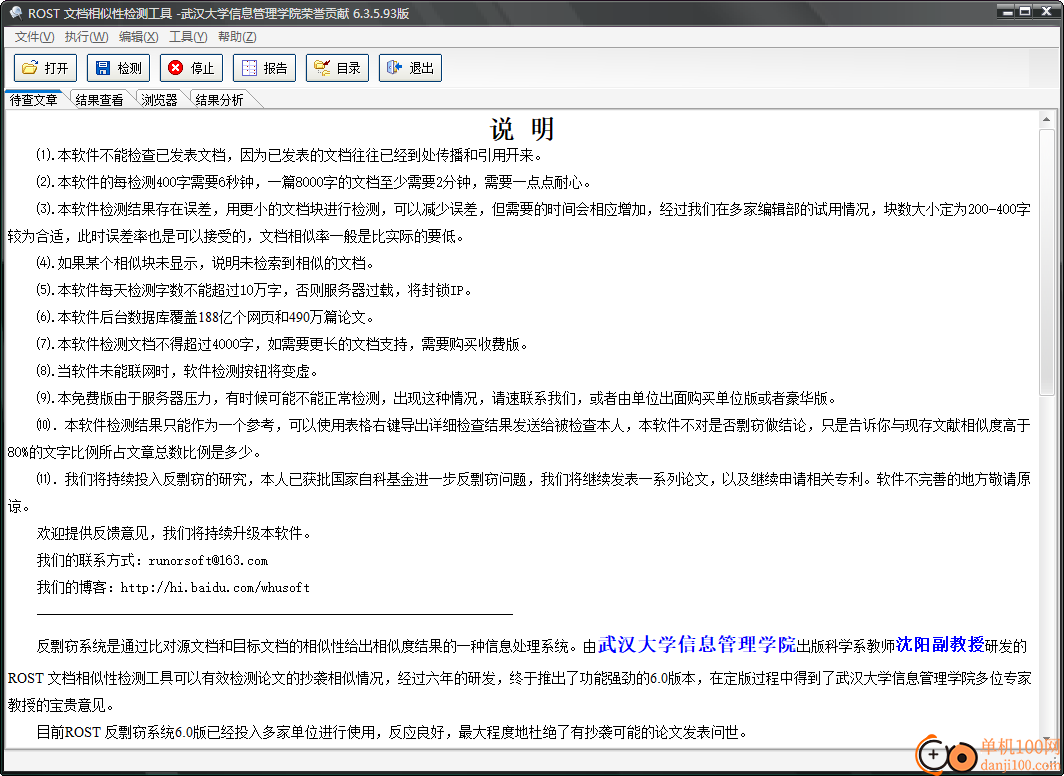Click the 打开 folder icon
Viewport: 1064px width, 776px height.
point(30,68)
